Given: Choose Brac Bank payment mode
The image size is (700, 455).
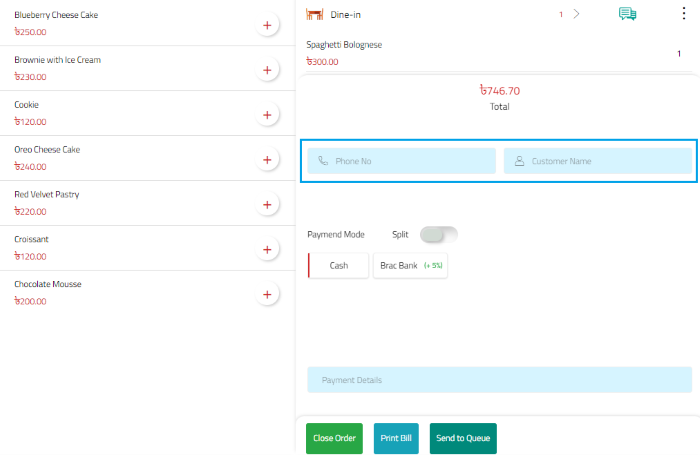Looking at the screenshot, I should point(410,266).
